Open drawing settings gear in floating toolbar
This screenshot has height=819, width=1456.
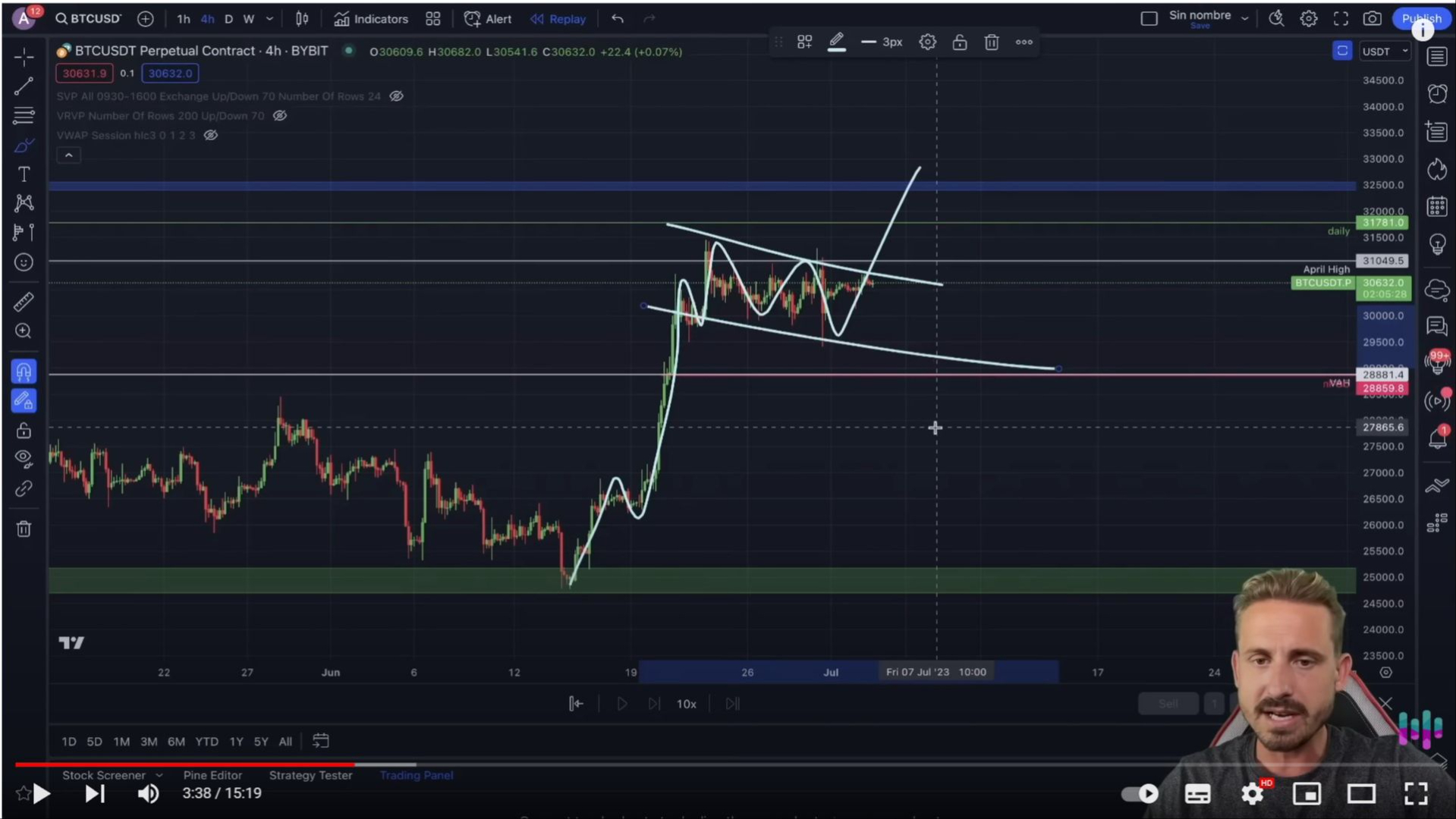927,42
